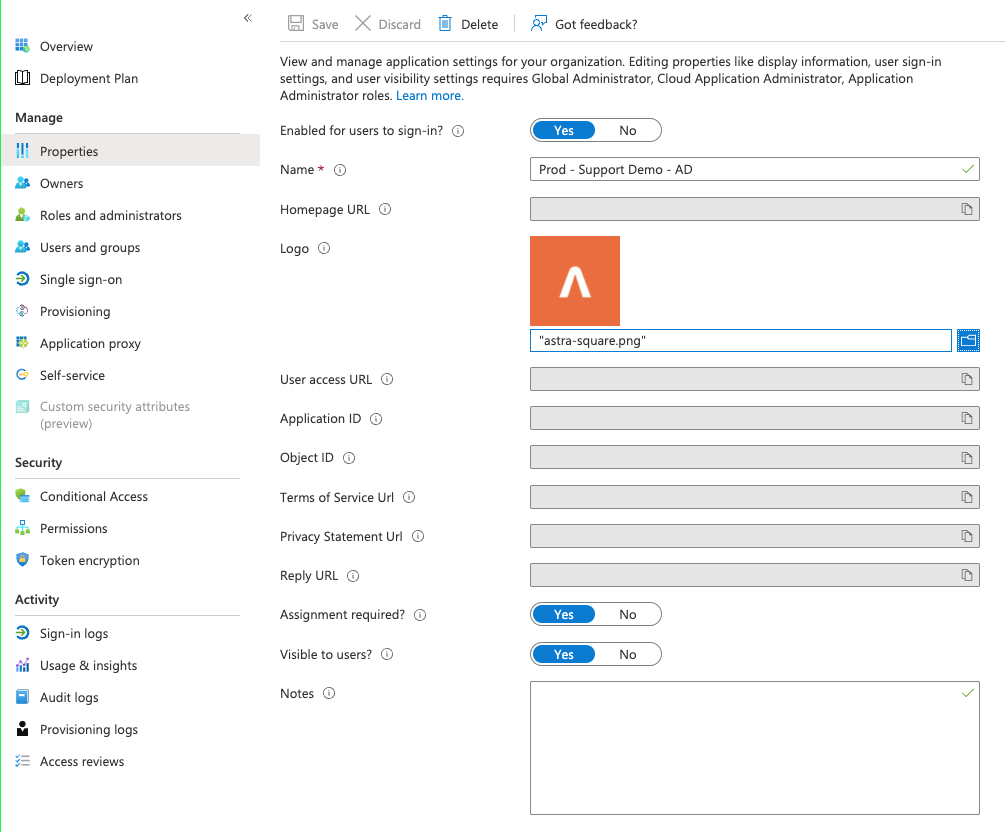
Task: Click the Provisioning logs person icon
Action: coord(22,729)
